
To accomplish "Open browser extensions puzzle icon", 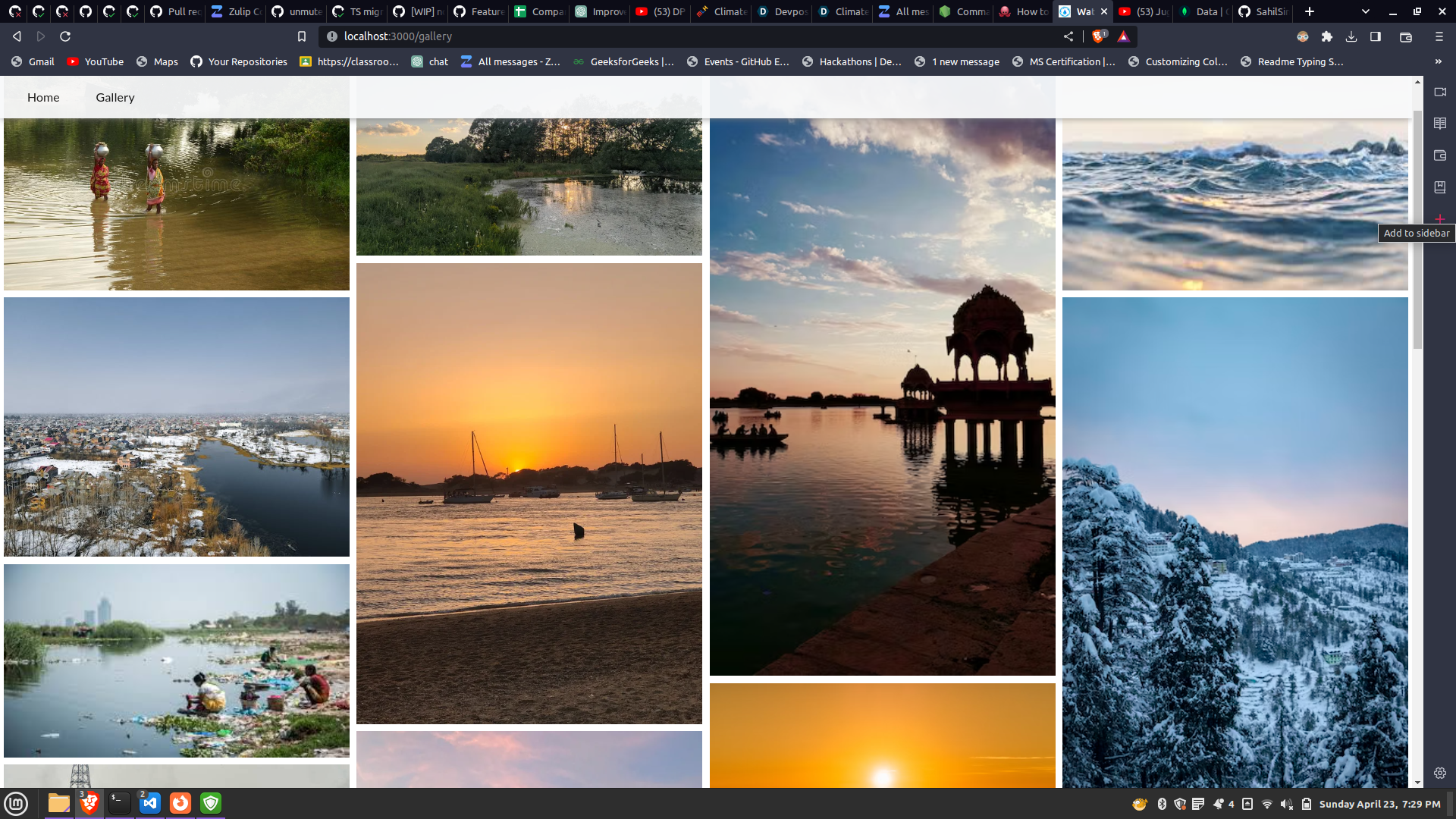I will coord(1327,36).
